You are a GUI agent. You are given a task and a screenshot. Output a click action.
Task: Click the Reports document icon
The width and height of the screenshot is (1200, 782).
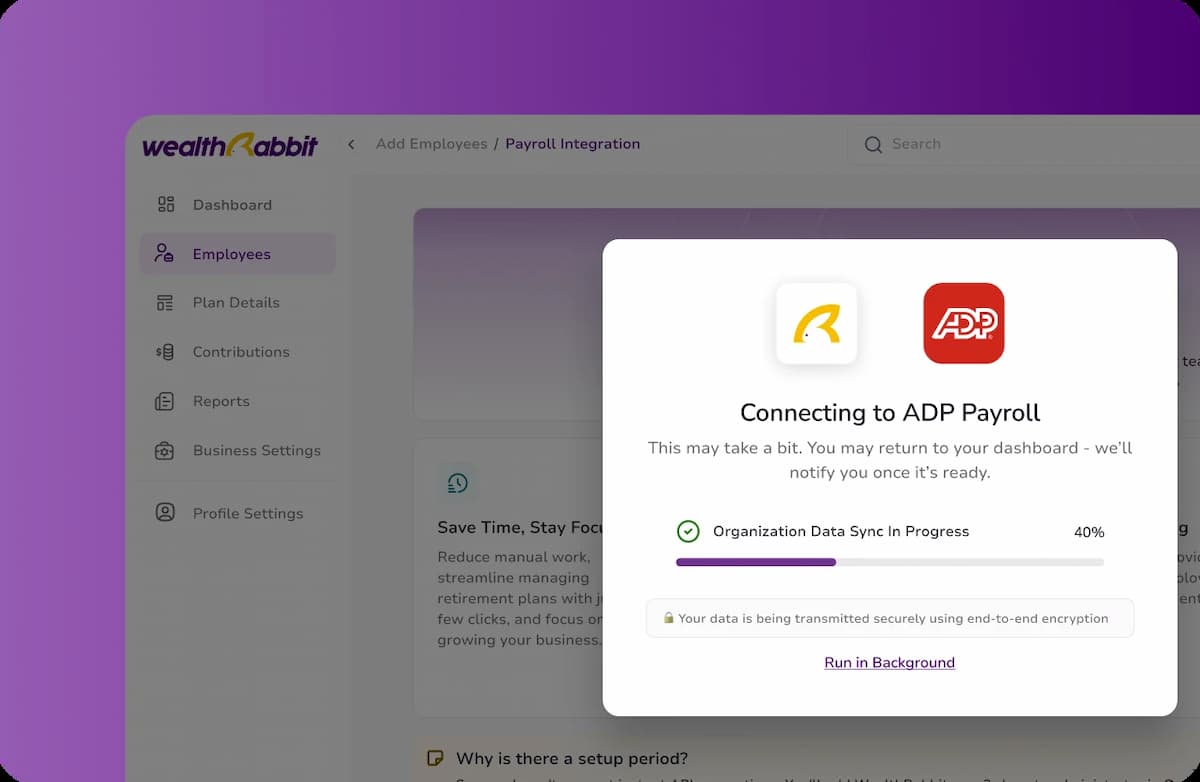(165, 401)
